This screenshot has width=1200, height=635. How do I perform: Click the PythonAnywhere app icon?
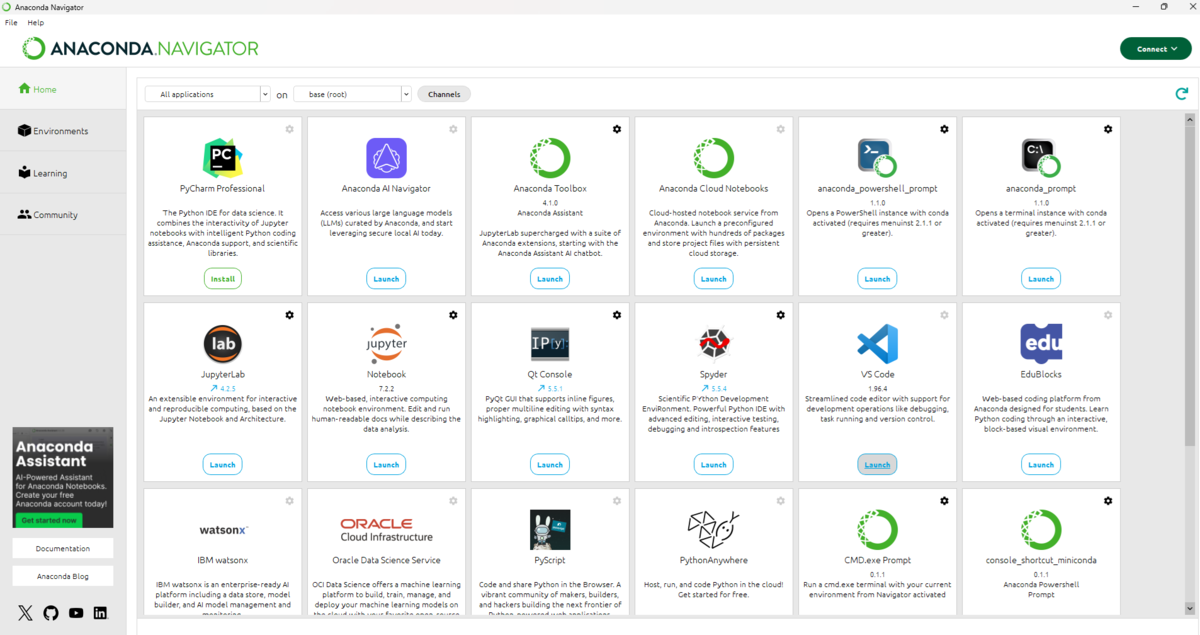[x=714, y=530]
